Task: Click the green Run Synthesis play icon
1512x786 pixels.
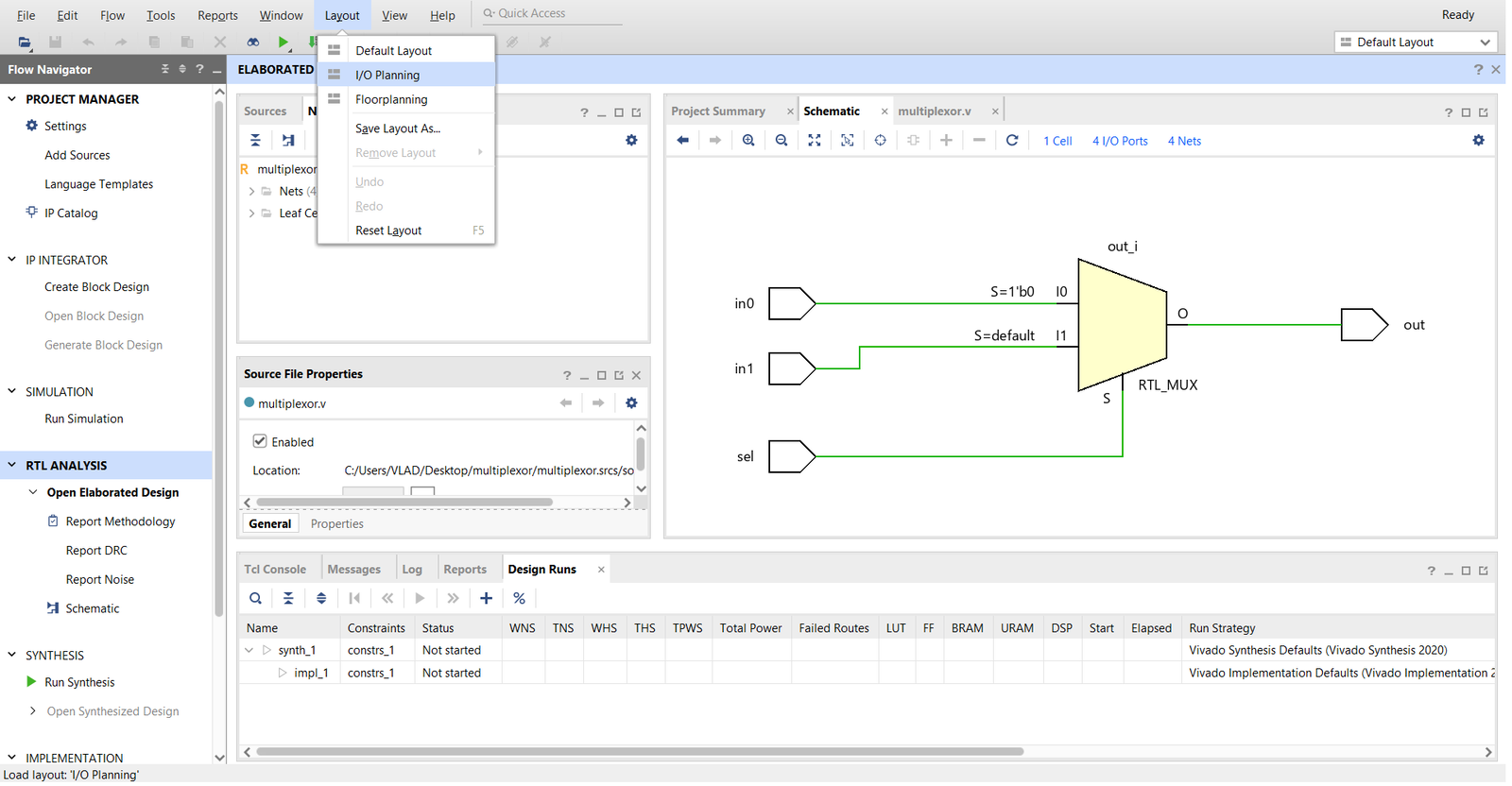Action: coord(31,682)
